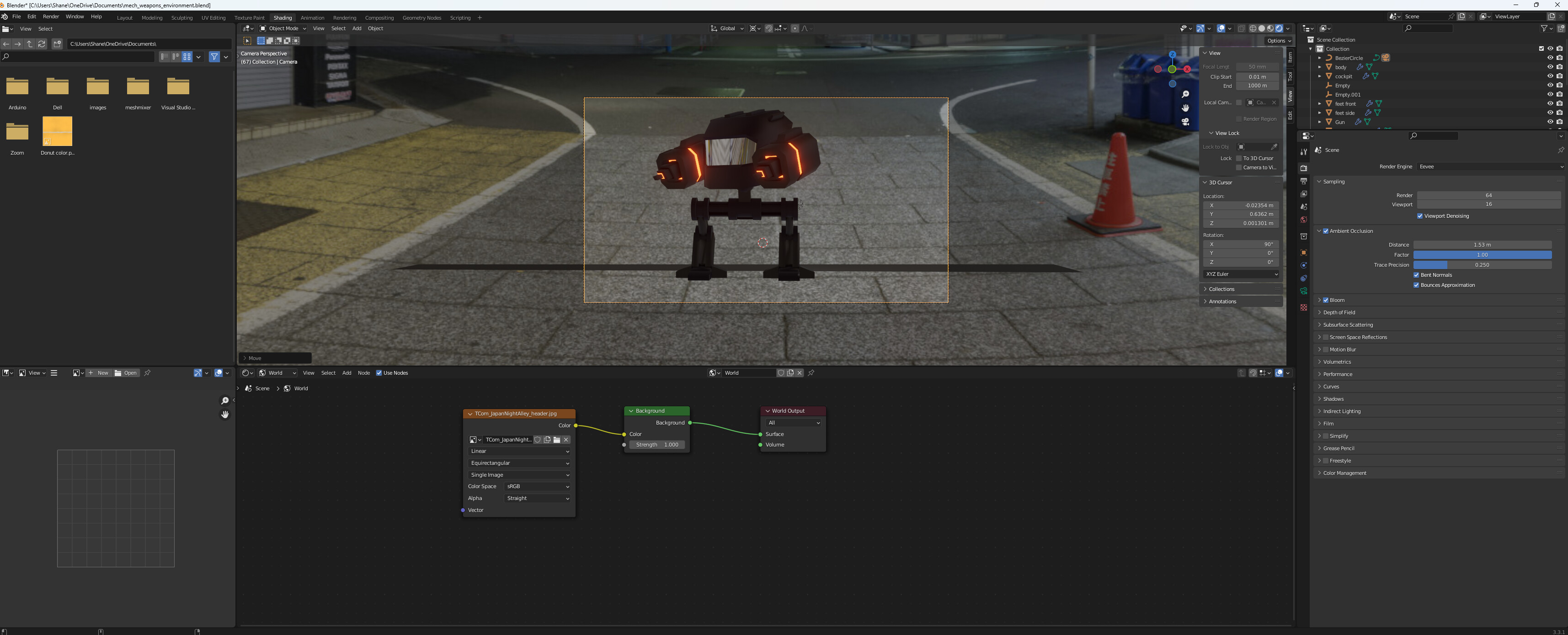Open Output Properties printer icon

coord(1303,182)
